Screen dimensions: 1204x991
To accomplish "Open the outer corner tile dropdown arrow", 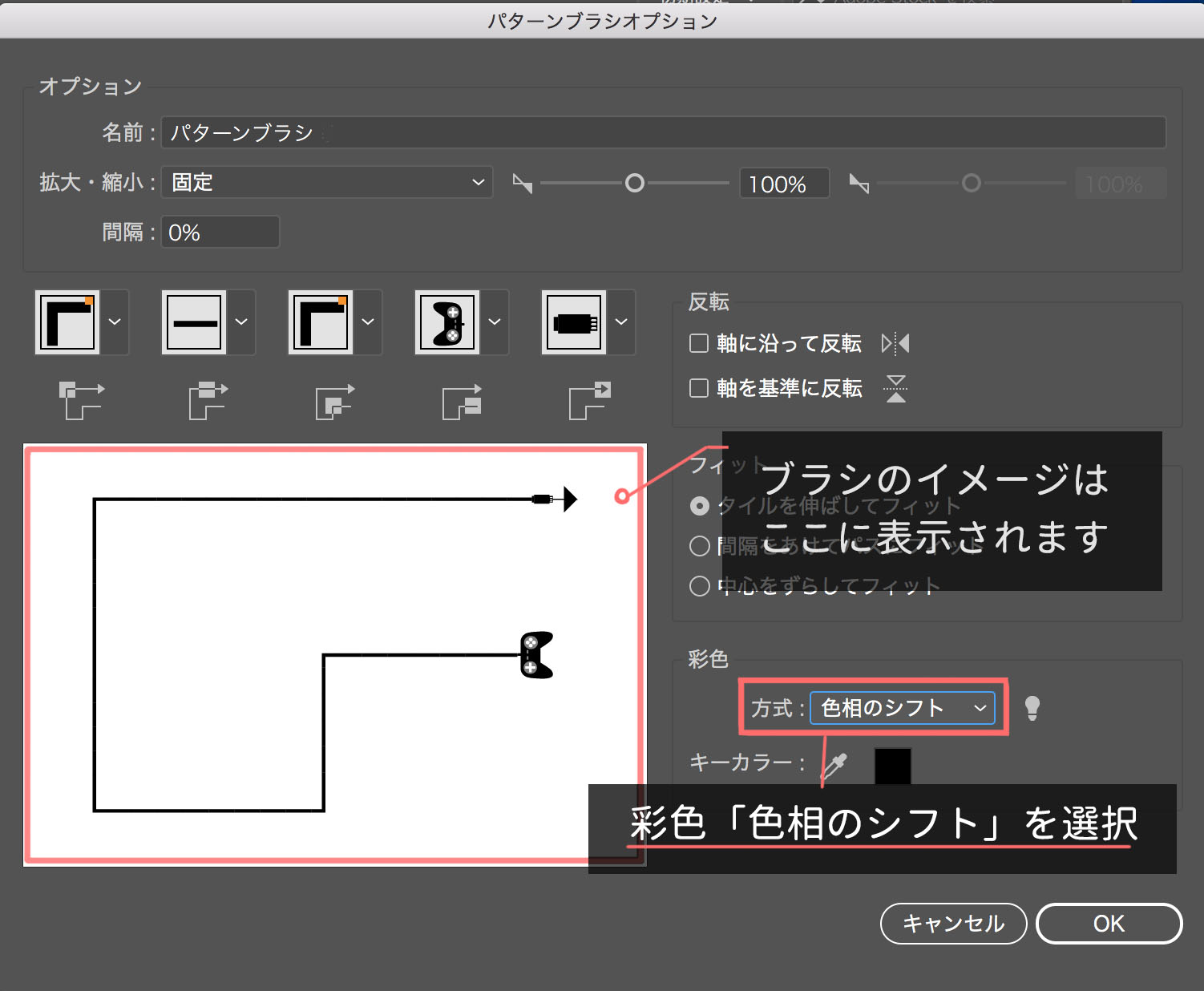I will pyautogui.click(x=115, y=322).
